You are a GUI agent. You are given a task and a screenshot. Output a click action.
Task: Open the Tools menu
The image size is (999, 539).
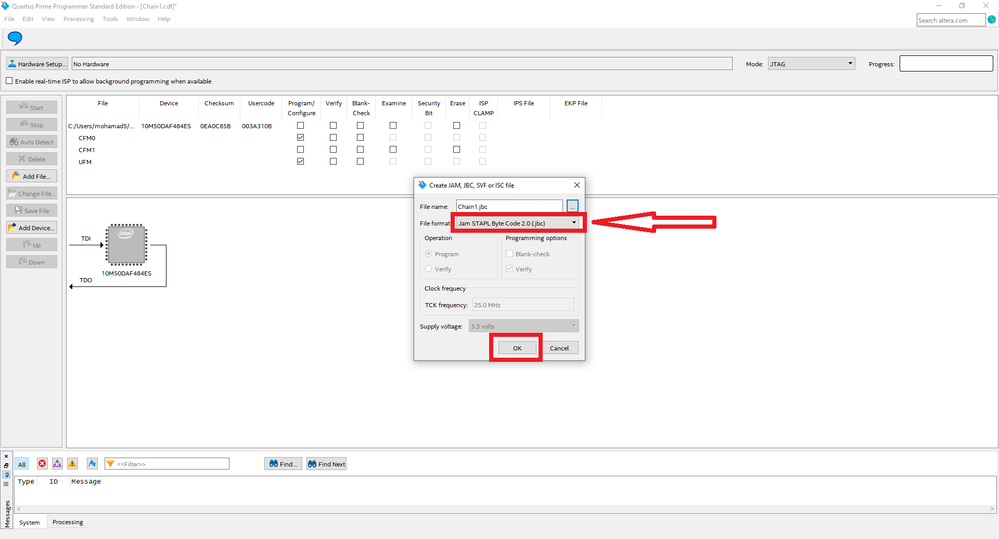tap(110, 19)
